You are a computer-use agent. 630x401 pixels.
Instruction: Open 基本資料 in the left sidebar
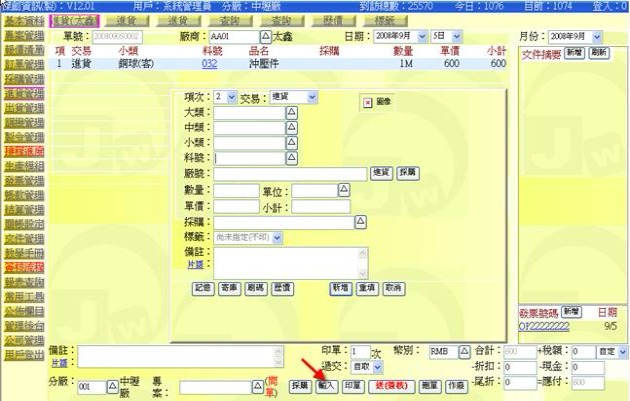point(23,19)
